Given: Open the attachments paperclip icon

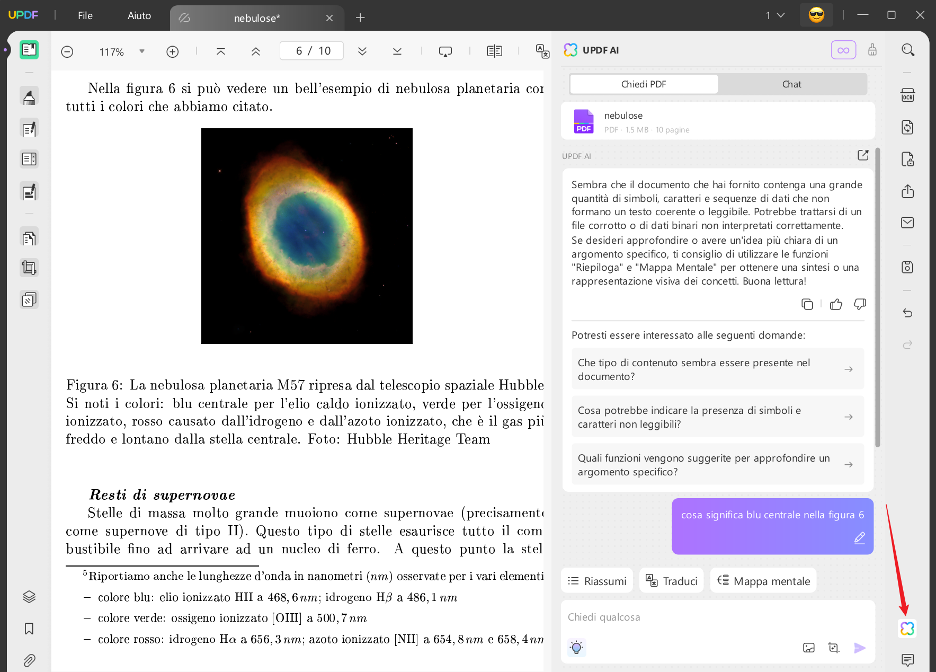Looking at the screenshot, I should pyautogui.click(x=29, y=660).
